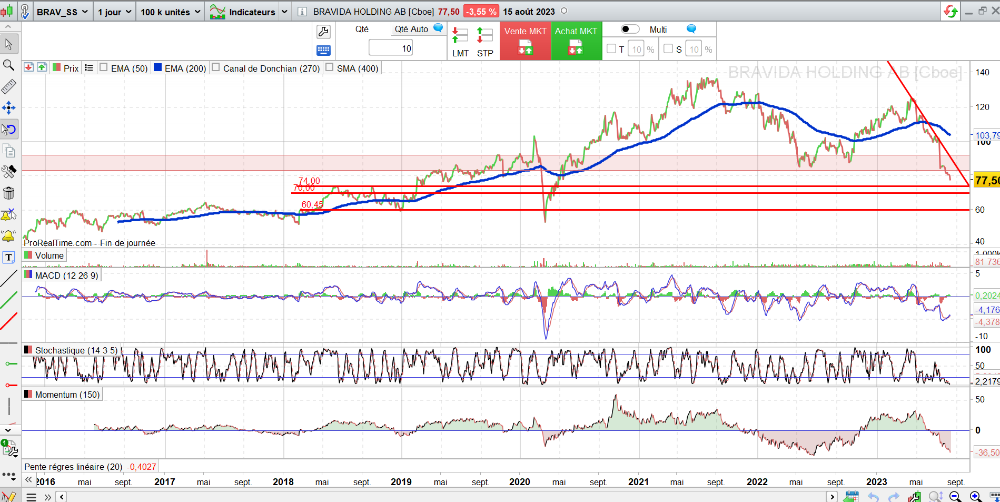
Task: Click the LMT limit order icon
Action: pyautogui.click(x=460, y=41)
